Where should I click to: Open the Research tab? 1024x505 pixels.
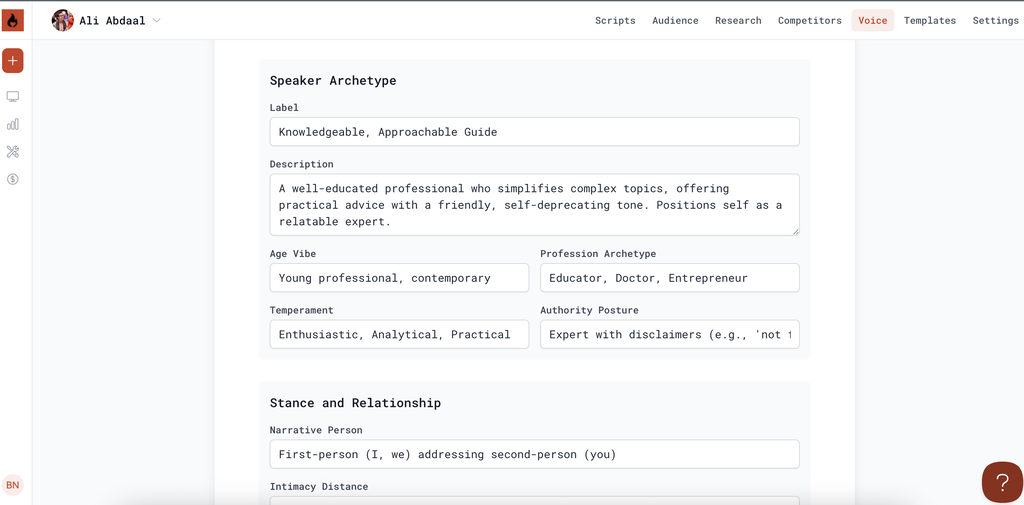tap(738, 21)
